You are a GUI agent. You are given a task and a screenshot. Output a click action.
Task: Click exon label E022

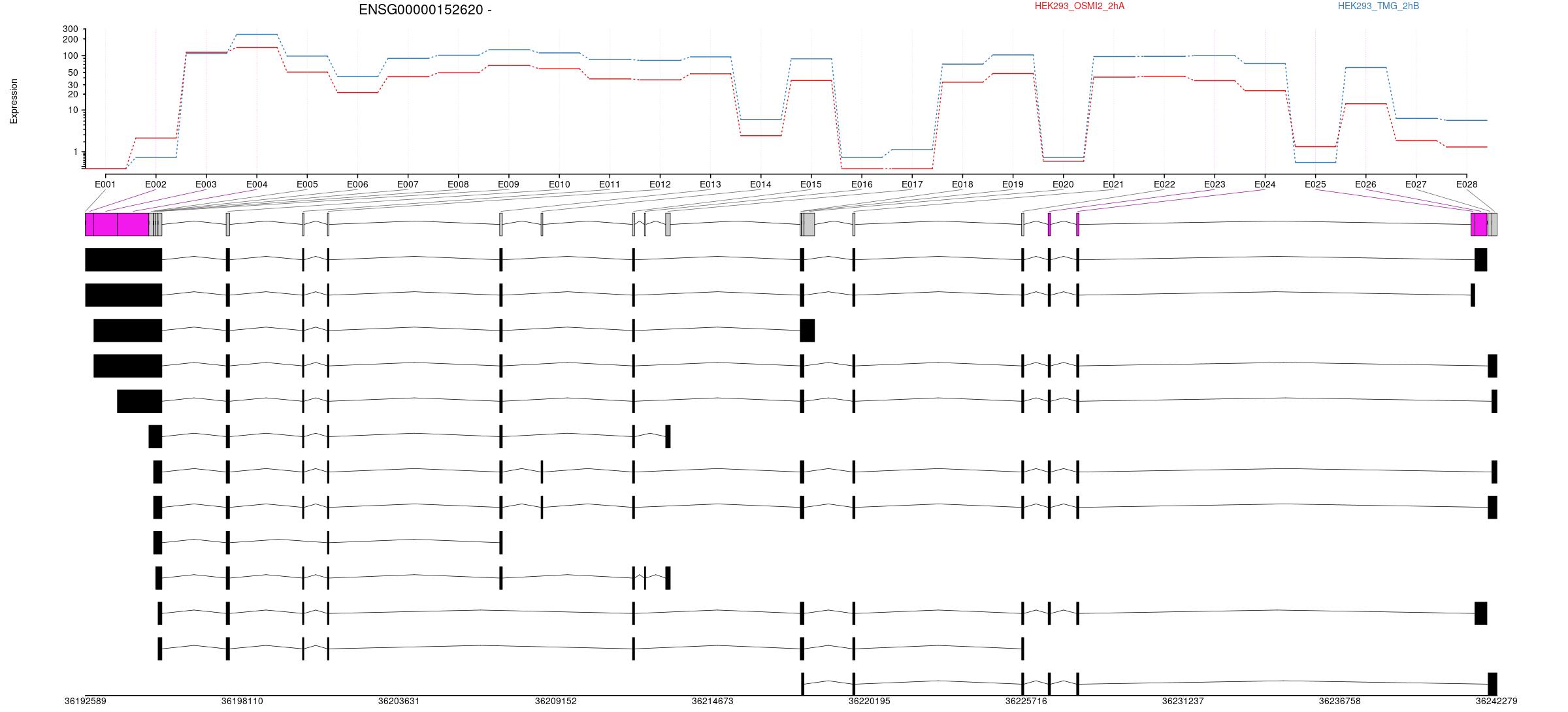(x=1164, y=184)
